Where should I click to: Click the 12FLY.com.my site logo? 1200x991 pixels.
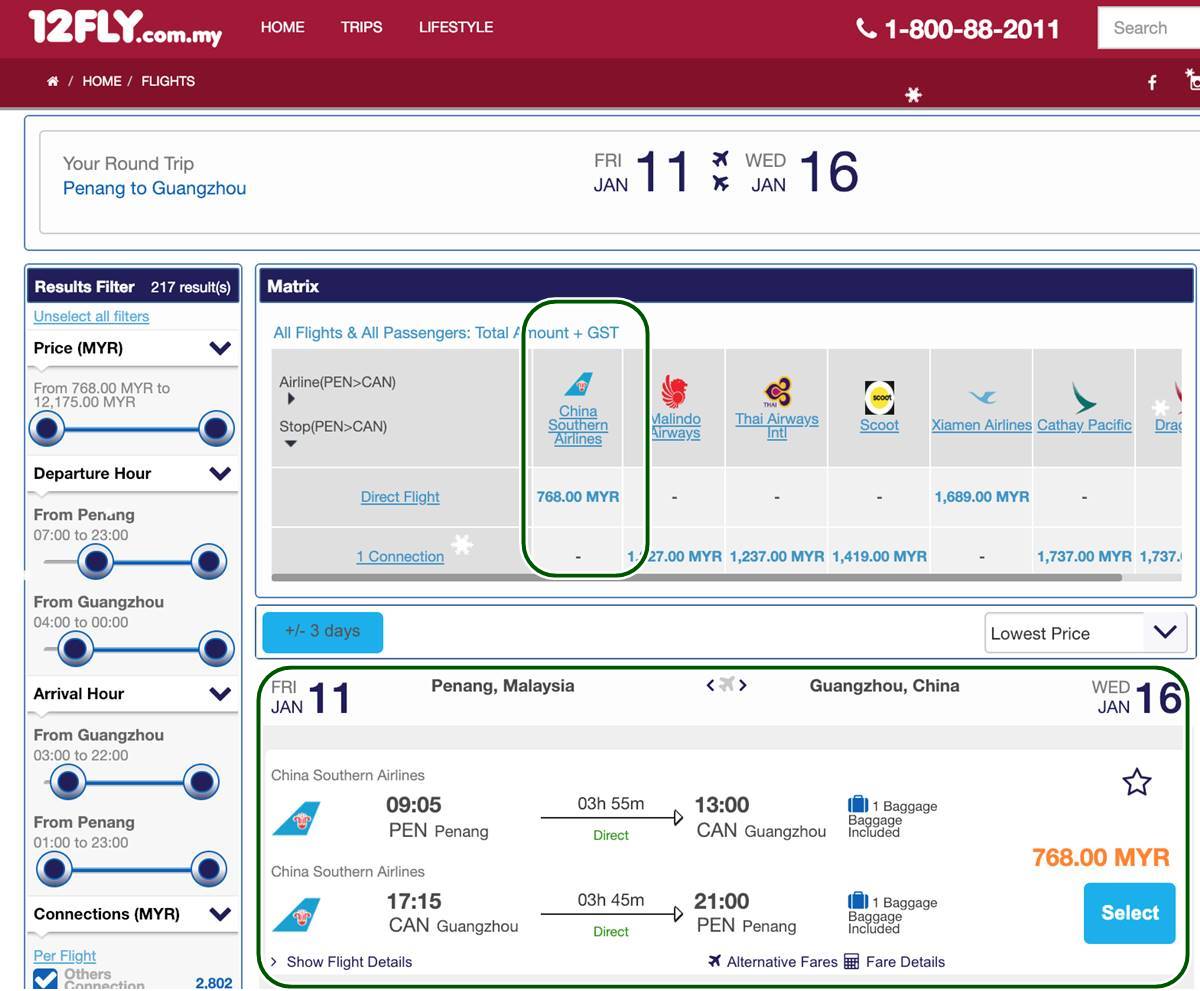[125, 28]
